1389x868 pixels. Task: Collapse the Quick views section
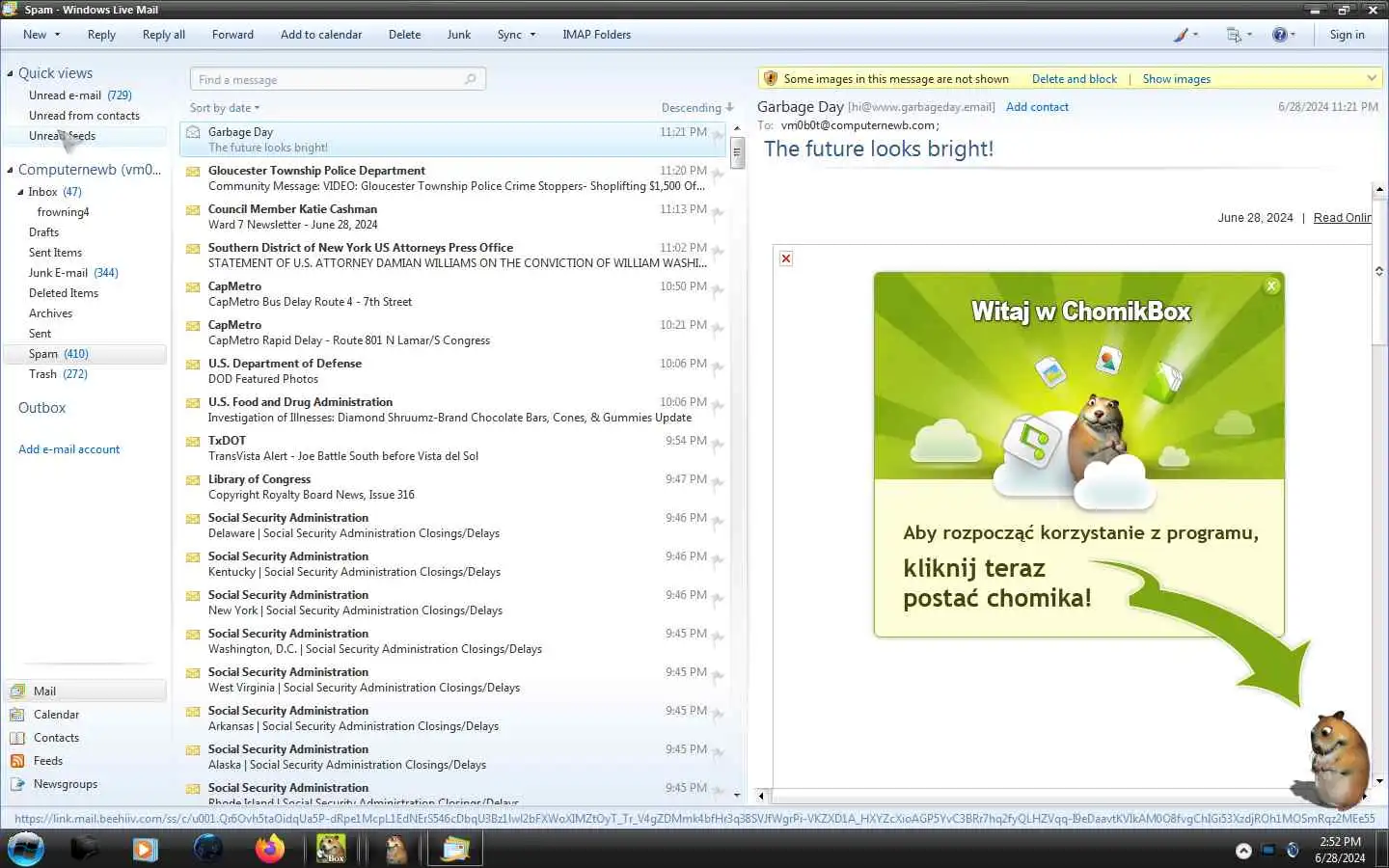(x=10, y=73)
